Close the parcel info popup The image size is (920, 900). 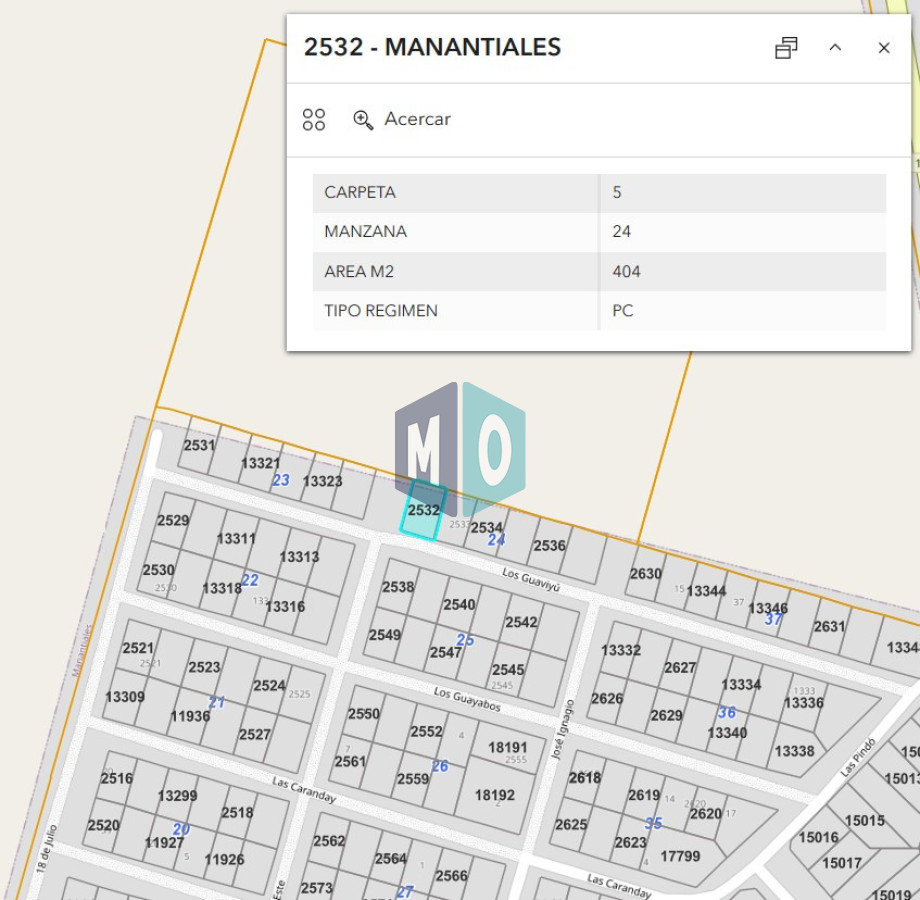[884, 48]
